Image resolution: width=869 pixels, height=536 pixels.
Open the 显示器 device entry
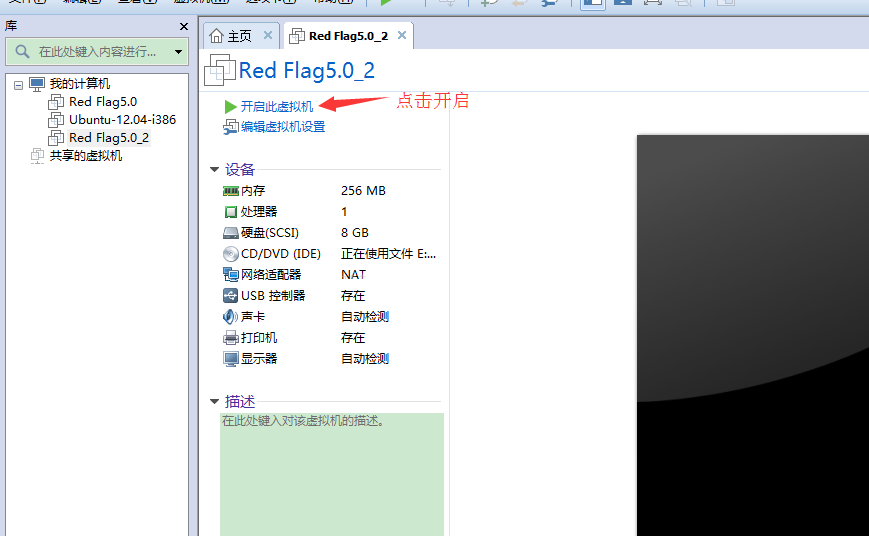(259, 359)
